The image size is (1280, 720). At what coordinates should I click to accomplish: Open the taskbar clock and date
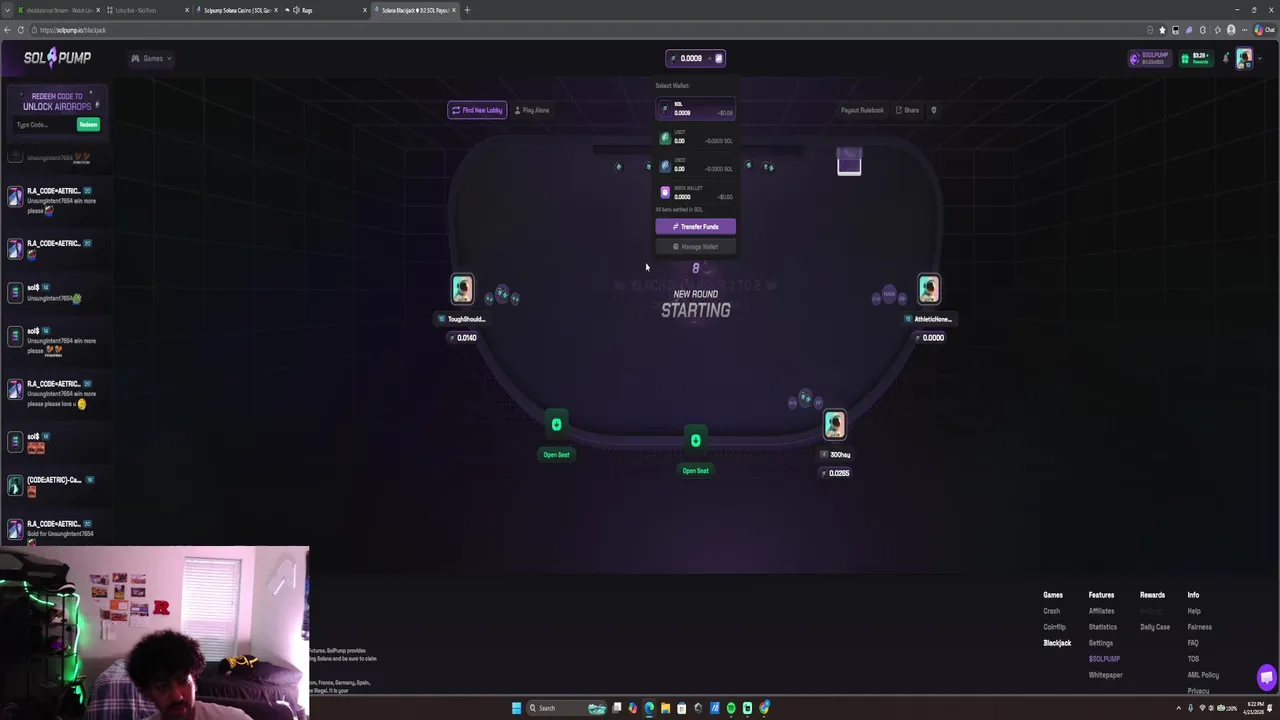[x=1254, y=708]
